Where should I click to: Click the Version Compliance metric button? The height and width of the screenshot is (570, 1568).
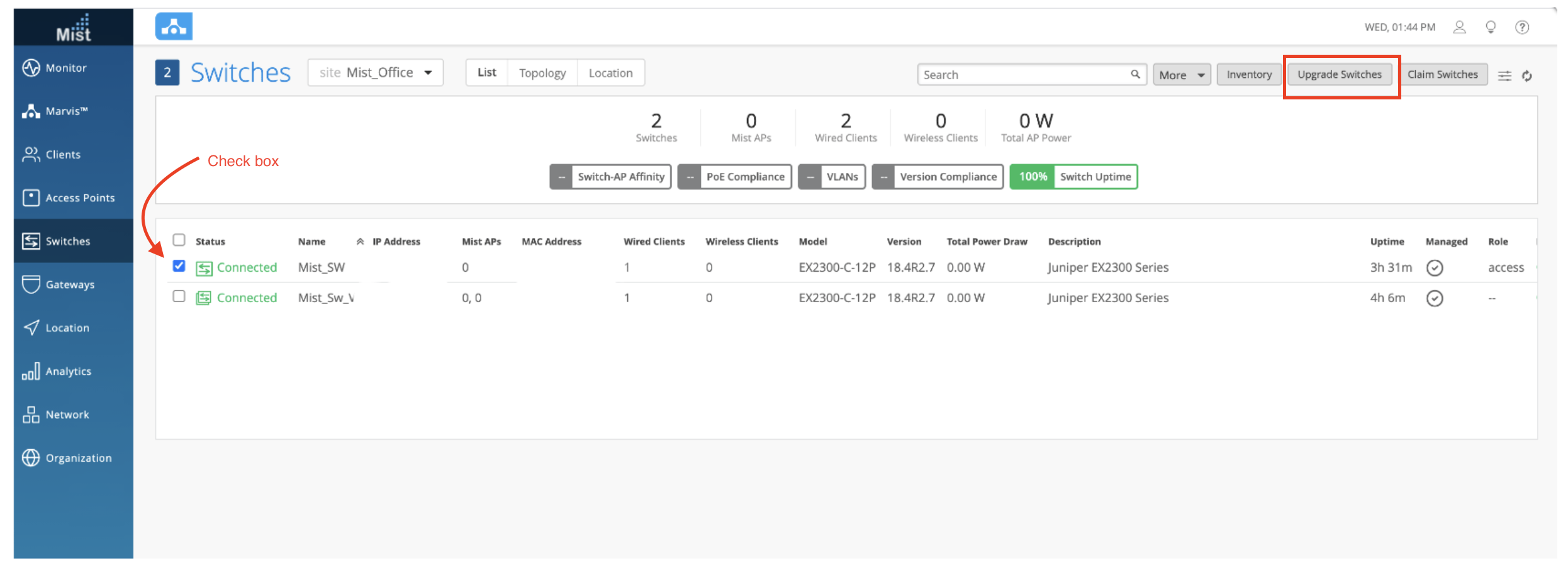pyautogui.click(x=938, y=177)
